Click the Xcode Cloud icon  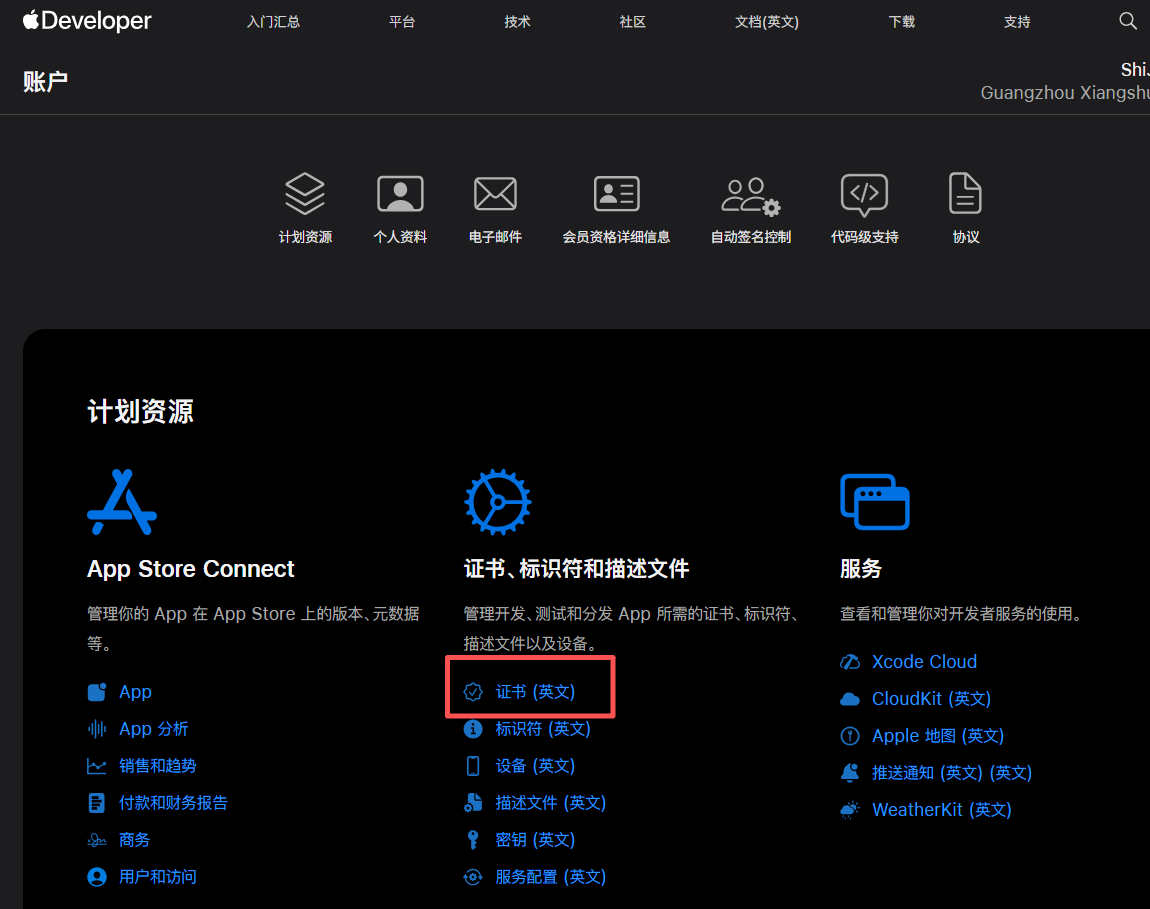point(850,662)
